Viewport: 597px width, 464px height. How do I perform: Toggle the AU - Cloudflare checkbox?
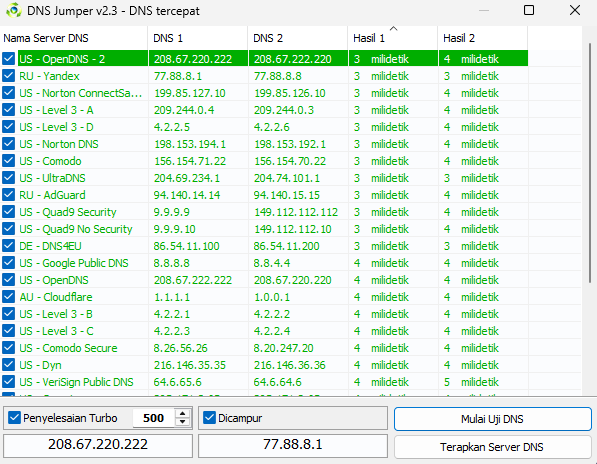[8, 297]
